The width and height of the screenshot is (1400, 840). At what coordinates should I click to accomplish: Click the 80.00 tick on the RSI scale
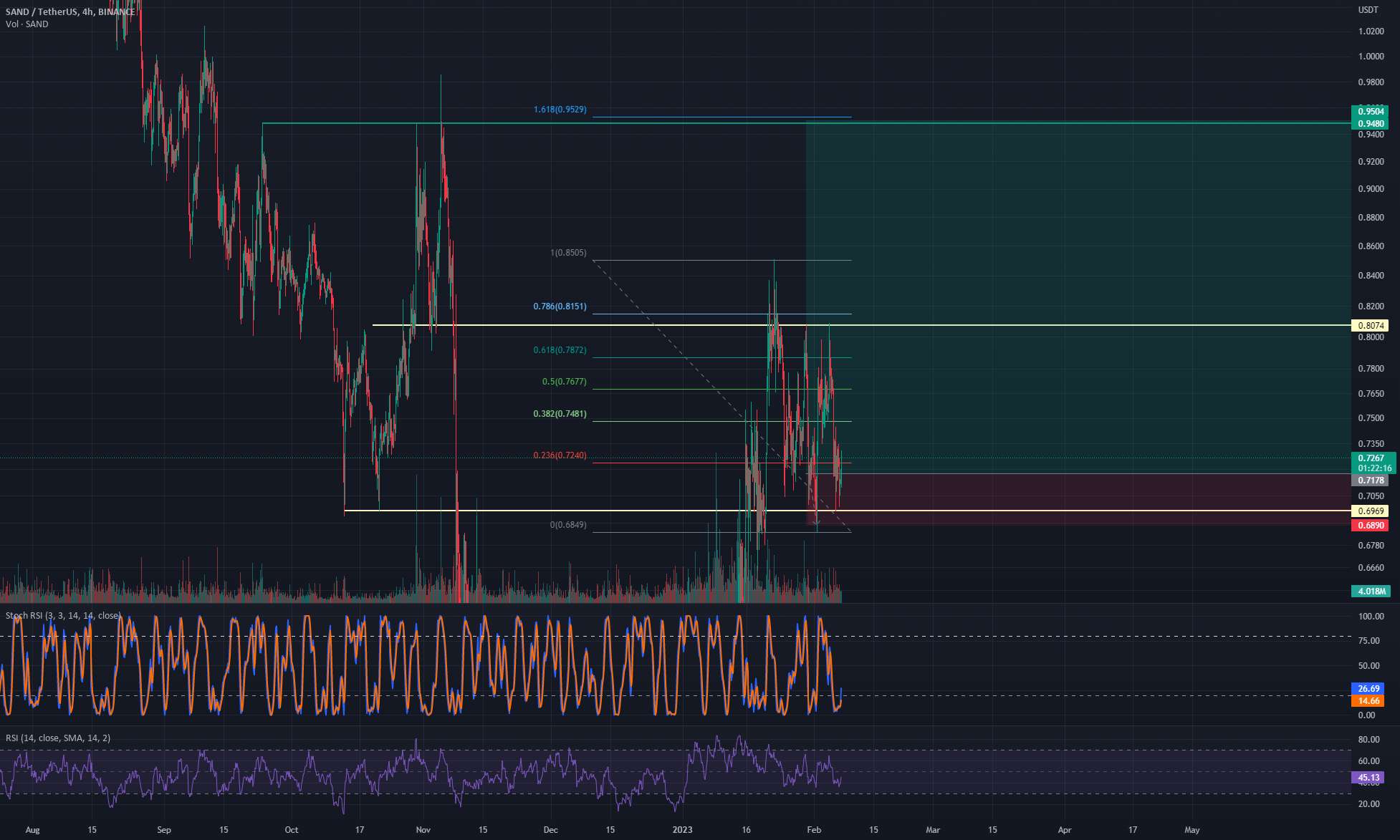pyautogui.click(x=1369, y=740)
